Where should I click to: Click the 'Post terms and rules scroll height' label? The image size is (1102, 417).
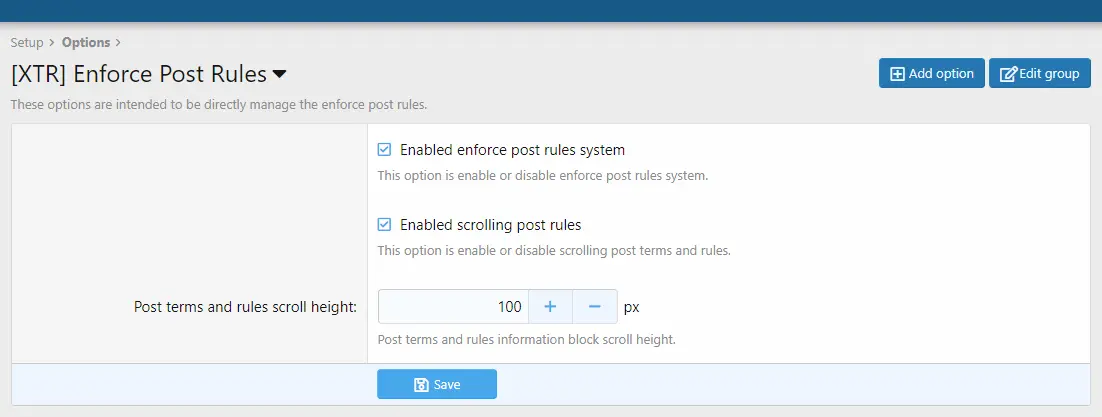[x=245, y=307]
